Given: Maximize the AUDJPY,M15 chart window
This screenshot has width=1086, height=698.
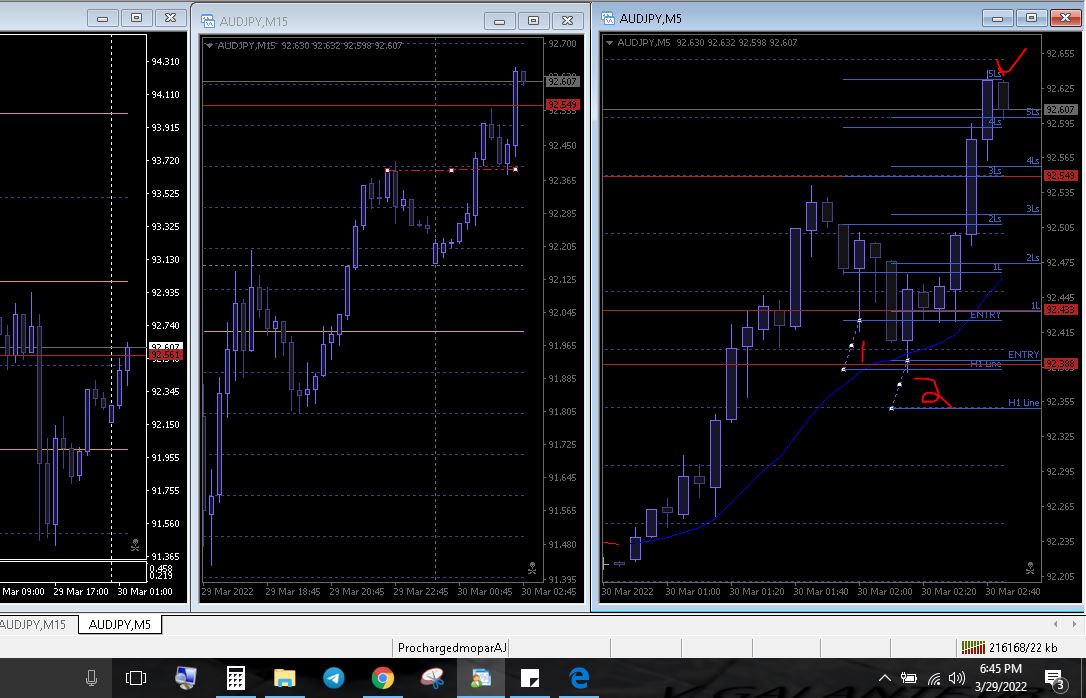Looking at the screenshot, I should point(533,21).
